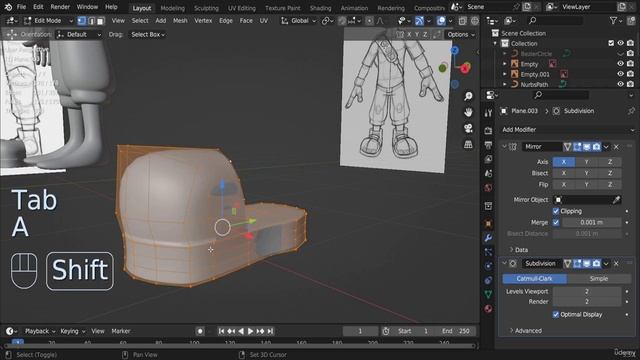Enable Mirror Axis Y toggle
Screen dimensions: 640x360
(x=587, y=162)
